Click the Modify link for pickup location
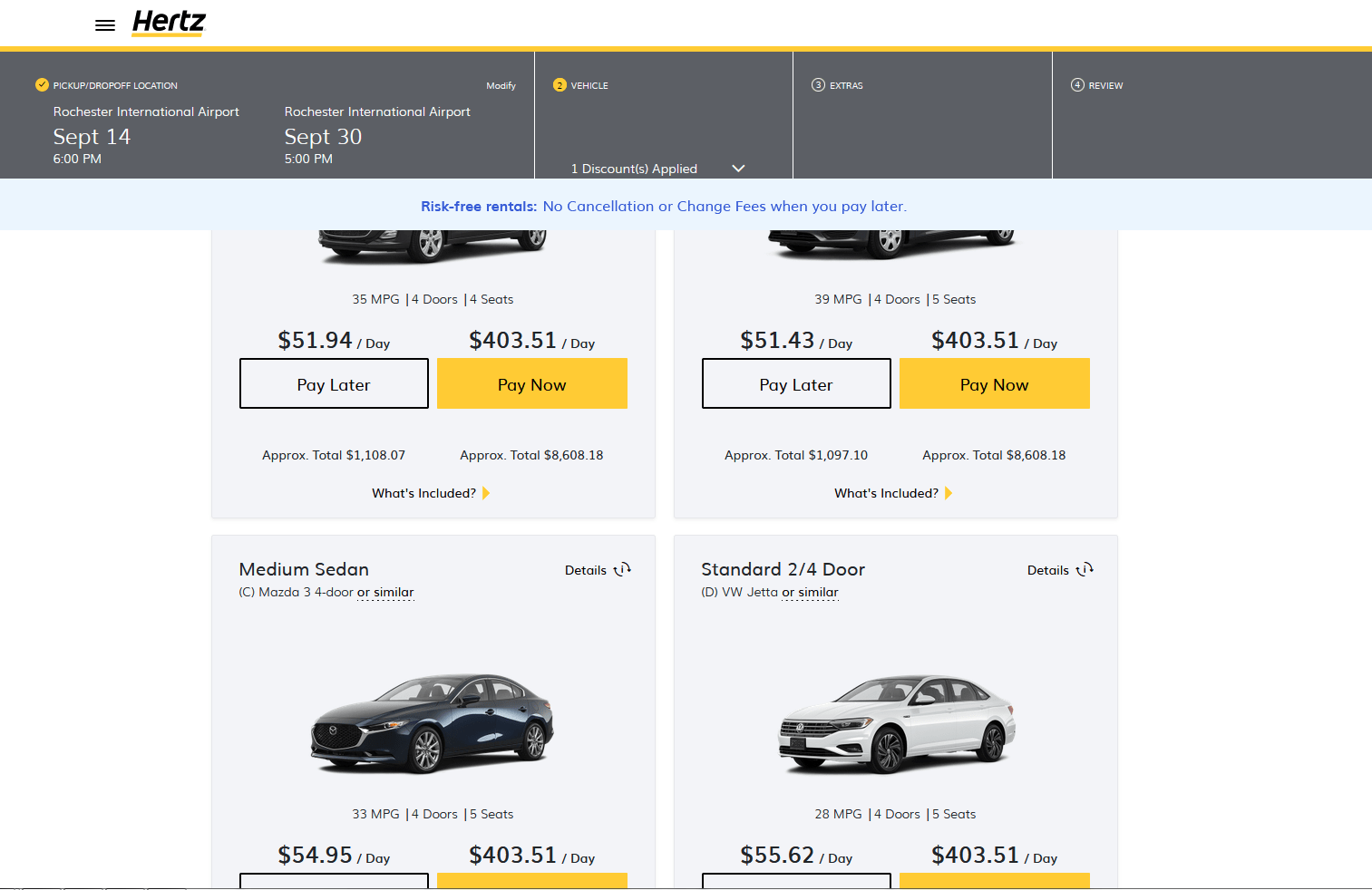This screenshot has height=890, width=1372. (x=501, y=85)
